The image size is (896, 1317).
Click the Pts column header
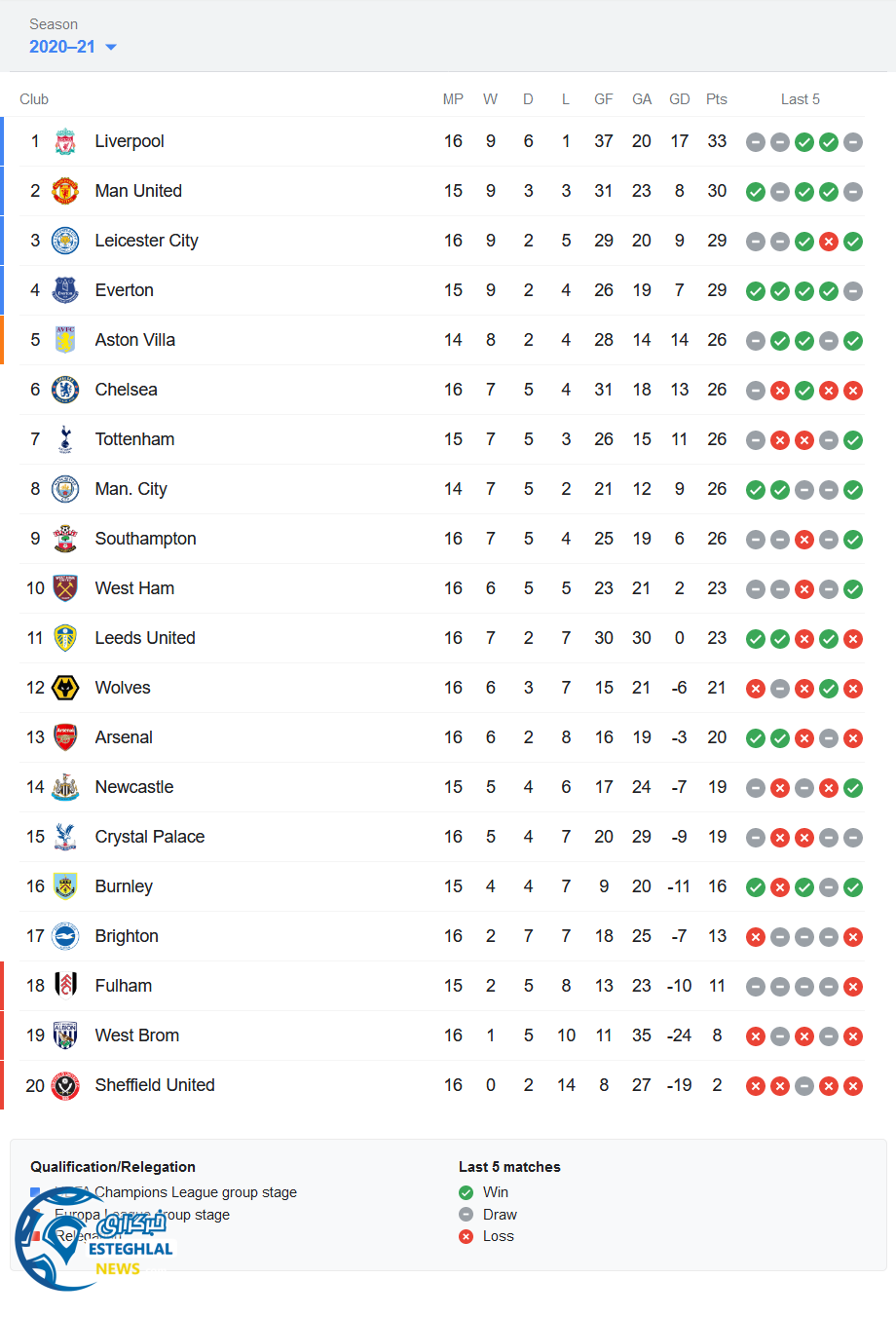[x=717, y=99]
